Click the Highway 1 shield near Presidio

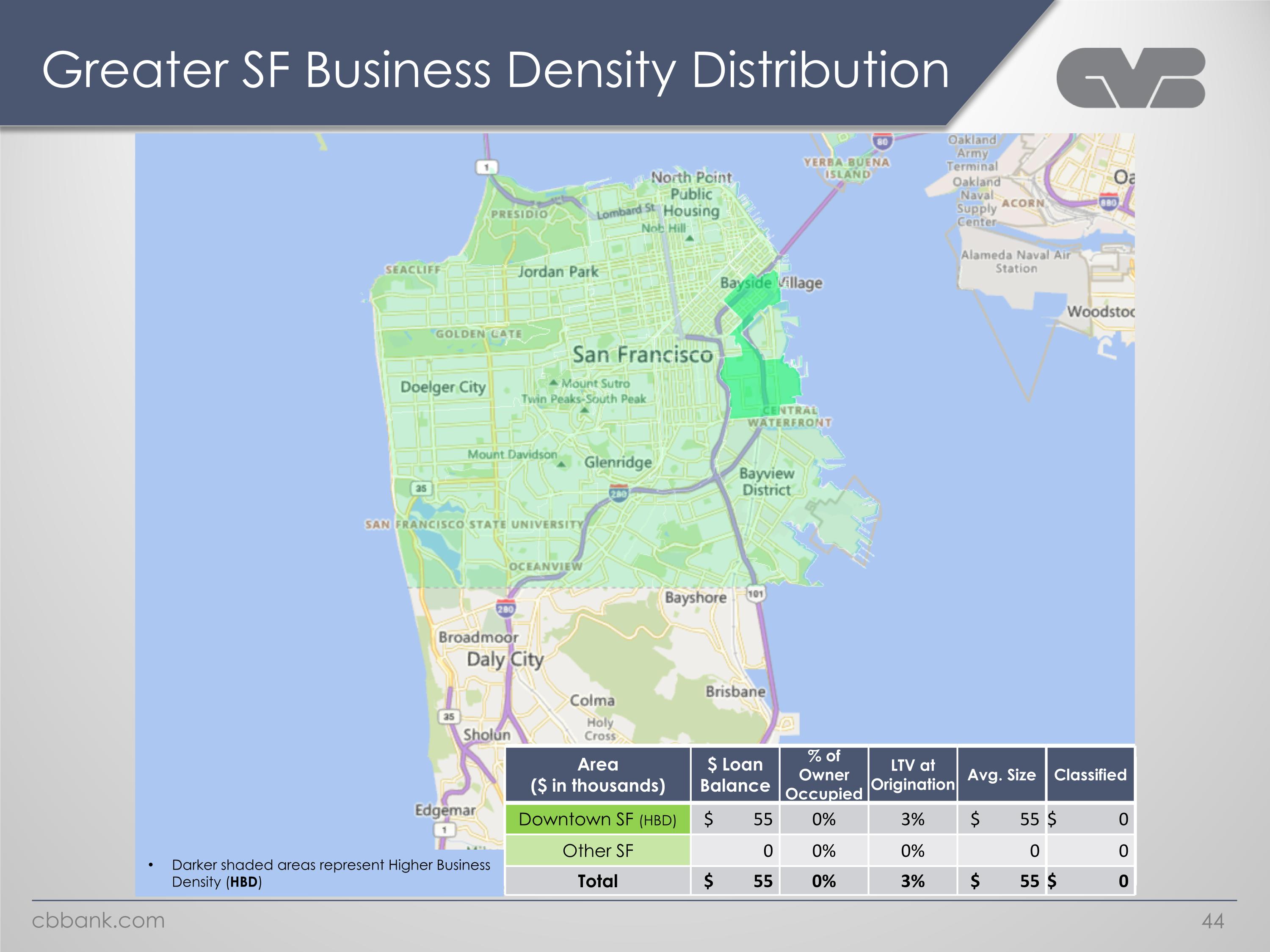pyautogui.click(x=487, y=167)
